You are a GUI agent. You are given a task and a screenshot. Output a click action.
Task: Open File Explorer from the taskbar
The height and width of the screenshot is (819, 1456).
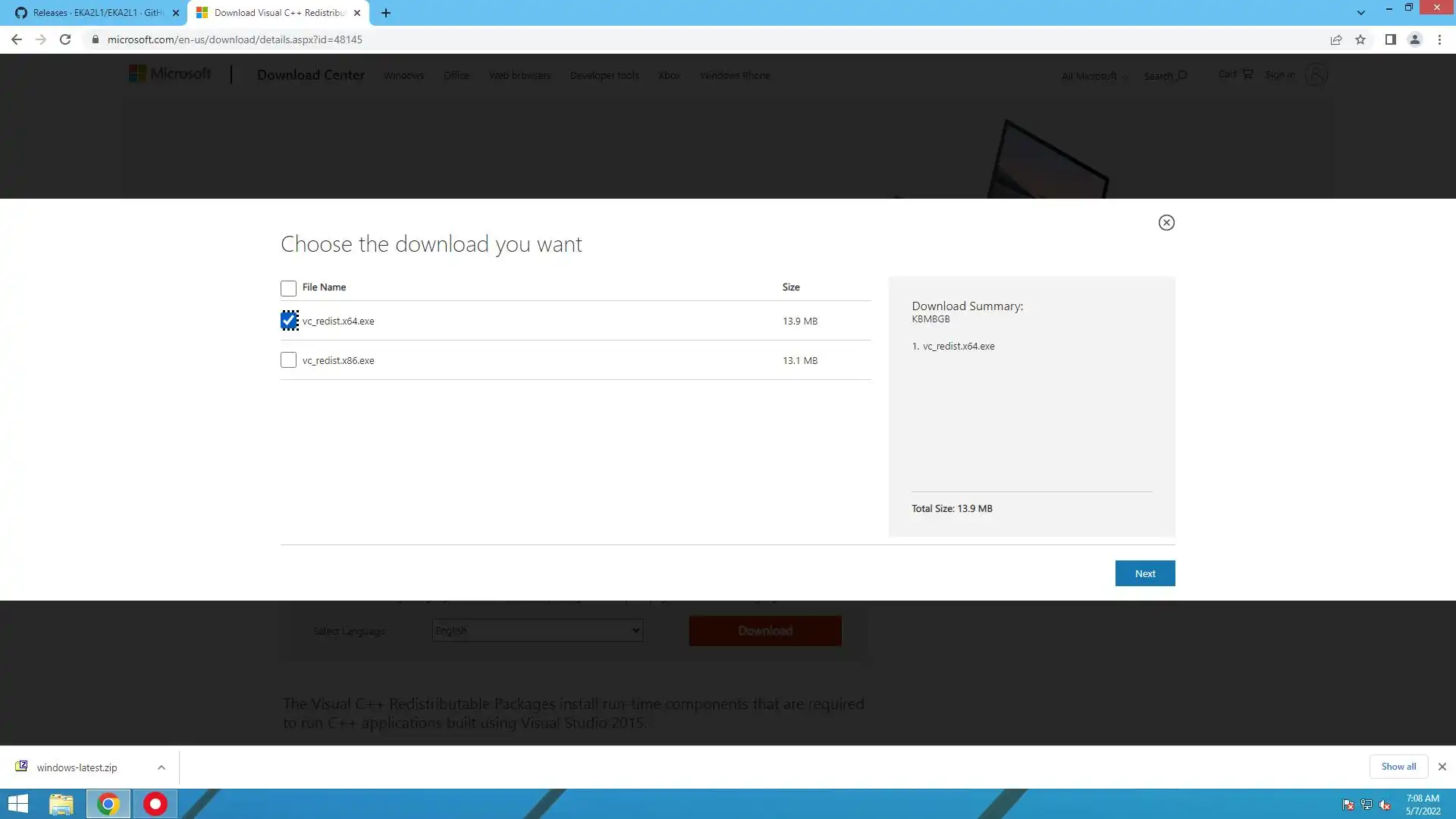tap(61, 804)
